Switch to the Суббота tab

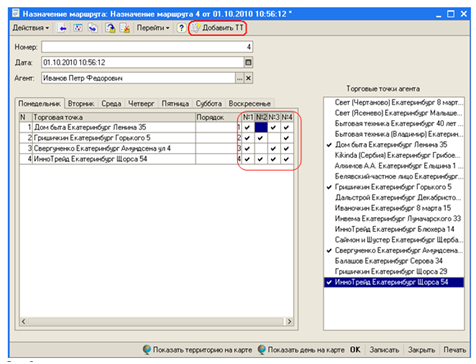(x=209, y=104)
